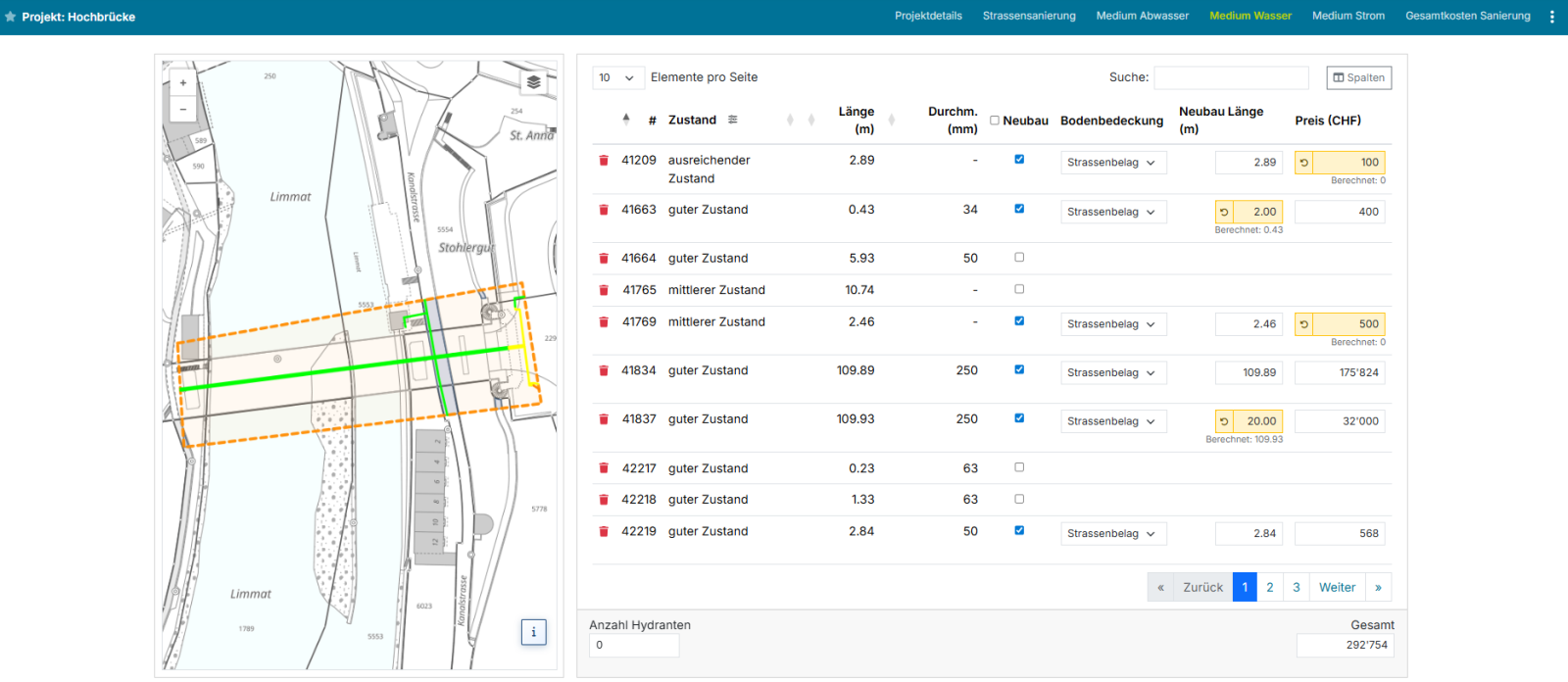Viewport: 1568px width, 682px height.
Task: Click the Spalten button
Action: tap(1359, 77)
